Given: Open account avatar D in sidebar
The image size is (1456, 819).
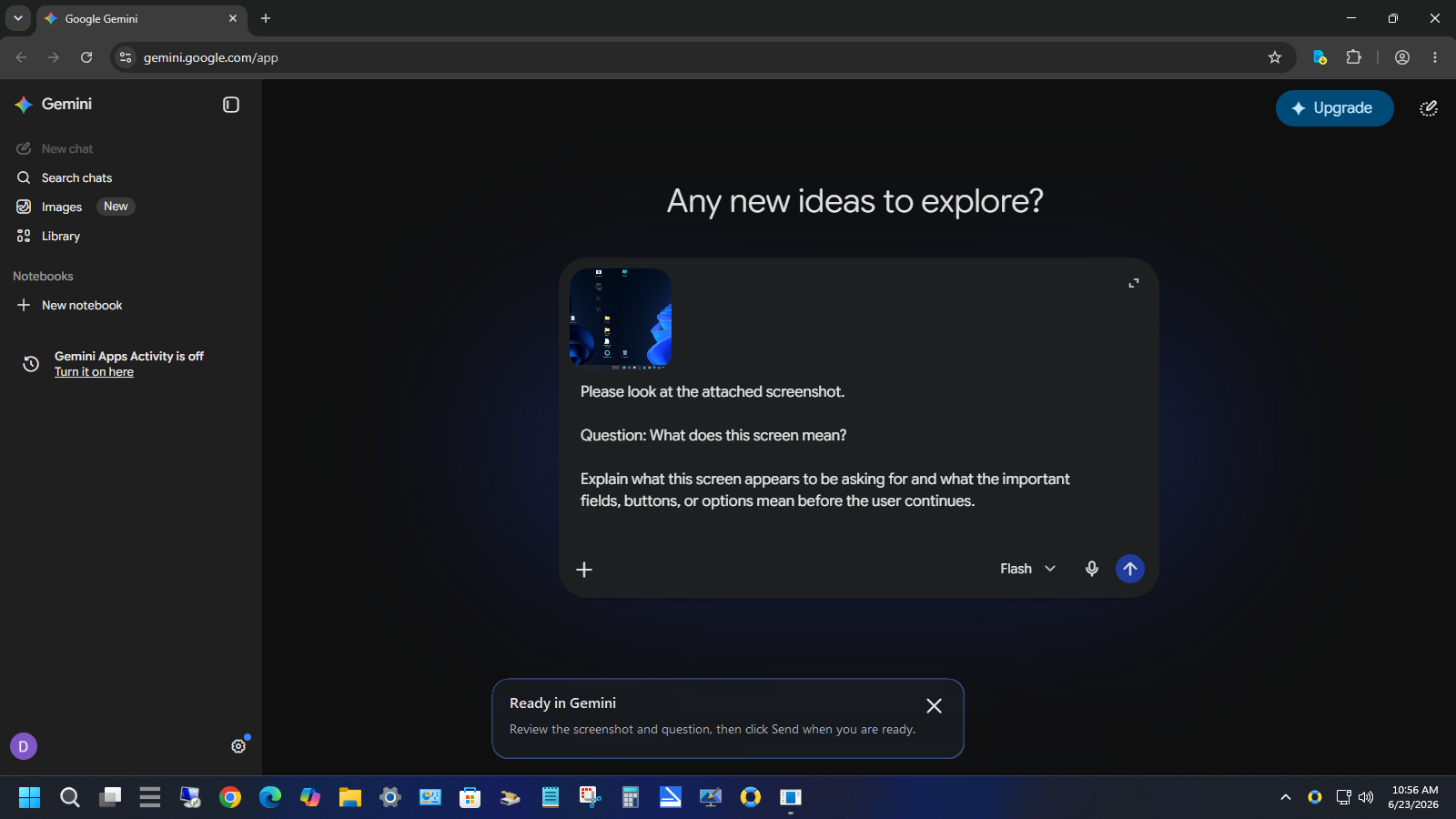Looking at the screenshot, I should pos(24,746).
